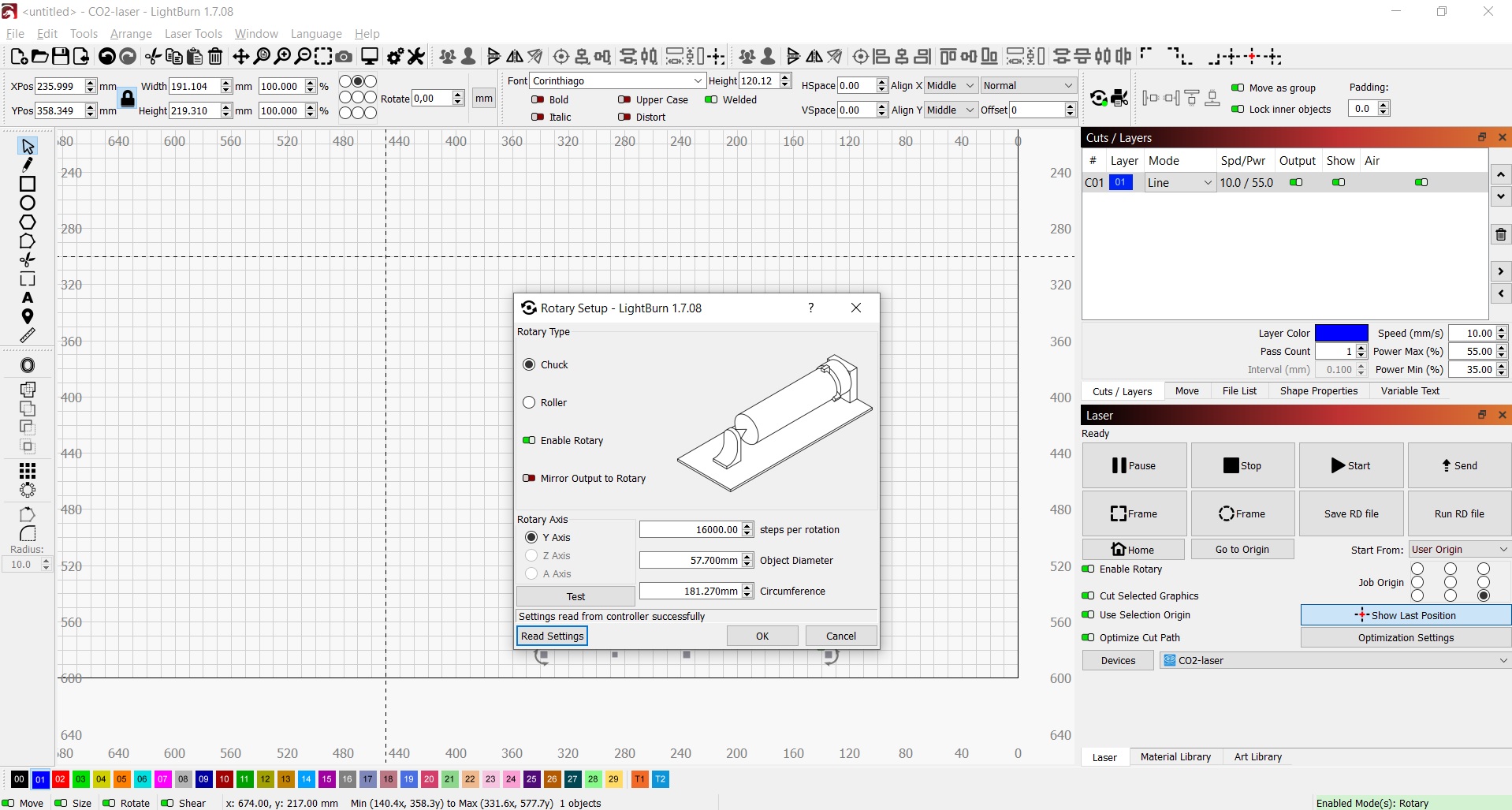
Task: Cut selection with the scissors icon
Action: 154,57
